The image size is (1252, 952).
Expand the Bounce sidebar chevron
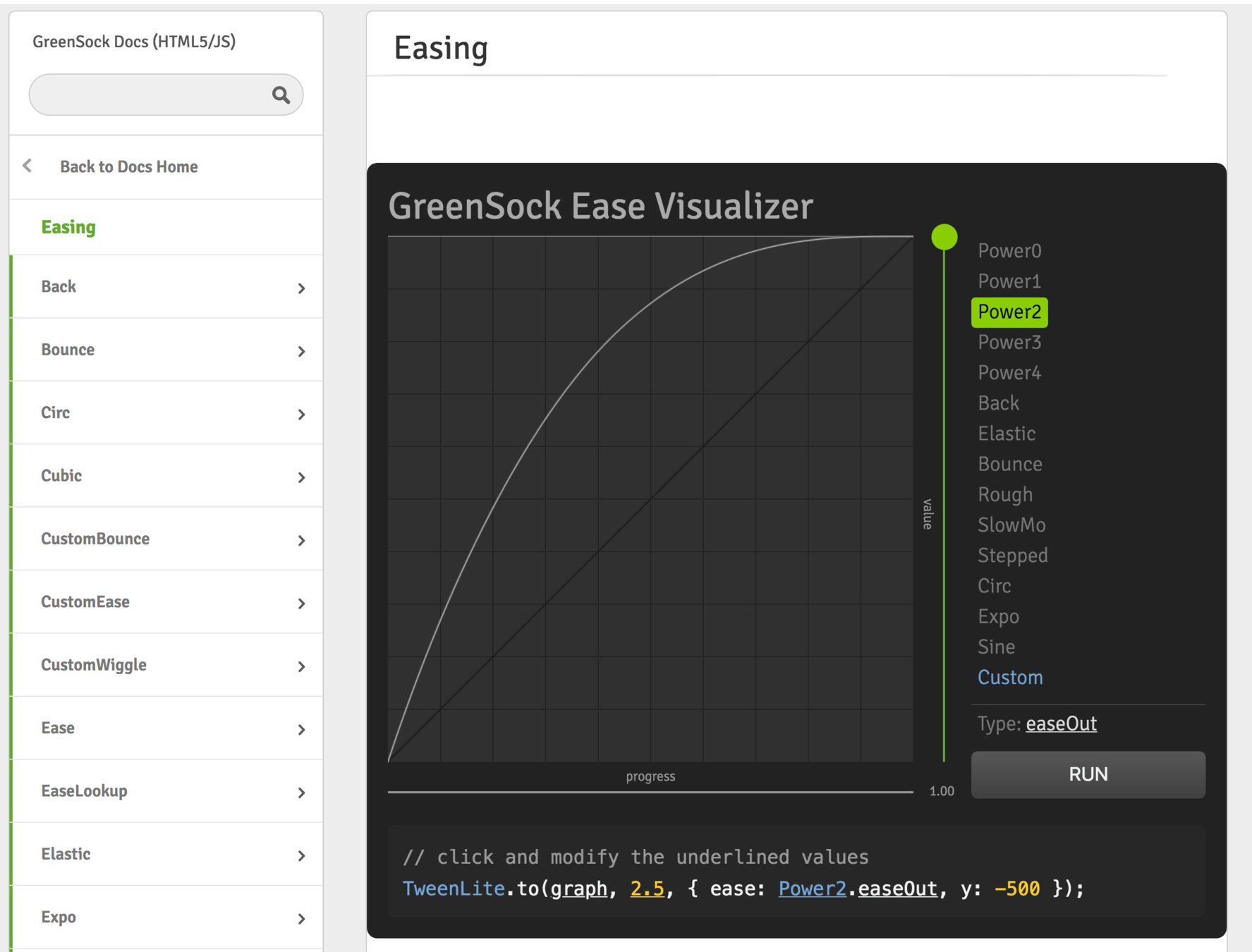[x=301, y=351]
